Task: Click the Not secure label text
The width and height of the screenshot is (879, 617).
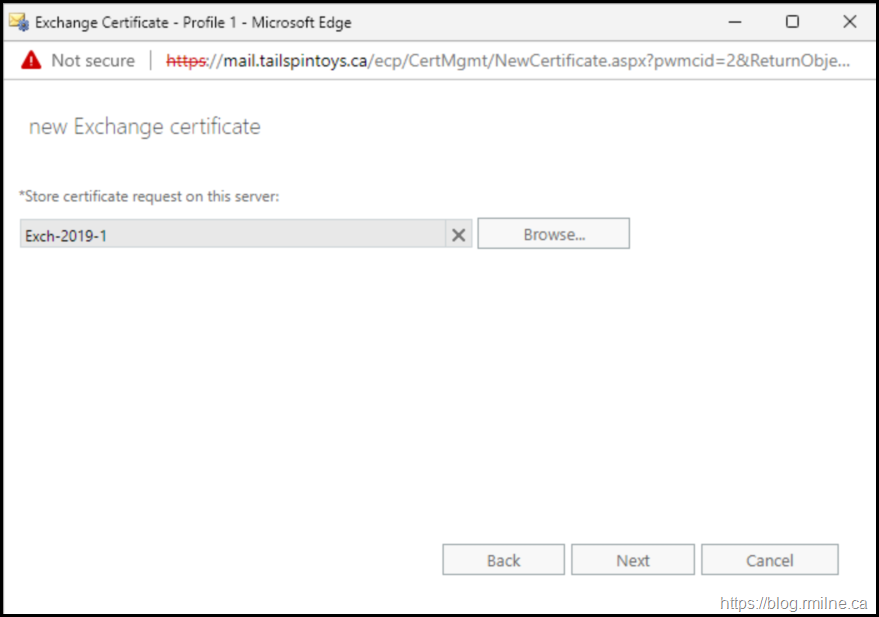Action: point(92,61)
